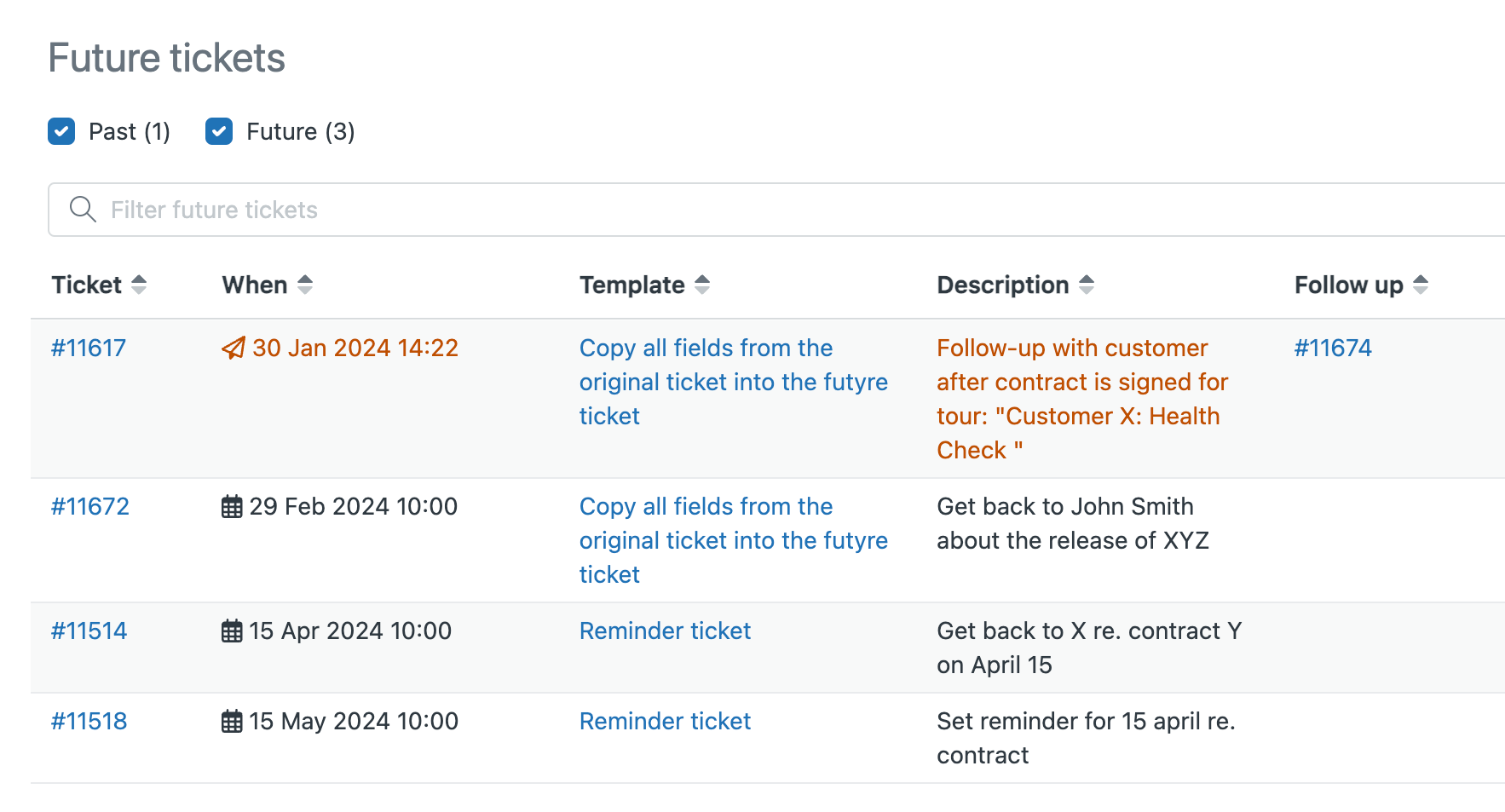Click the paper plane sent icon

[x=233, y=348]
